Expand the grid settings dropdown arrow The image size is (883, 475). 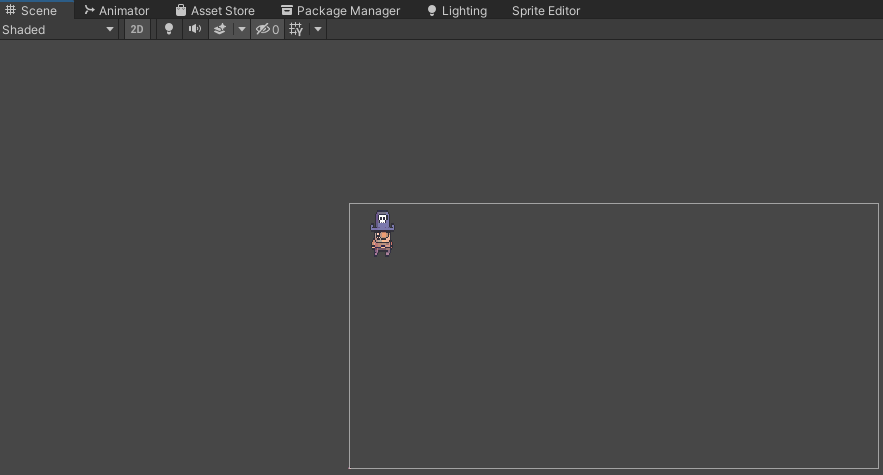coord(318,29)
